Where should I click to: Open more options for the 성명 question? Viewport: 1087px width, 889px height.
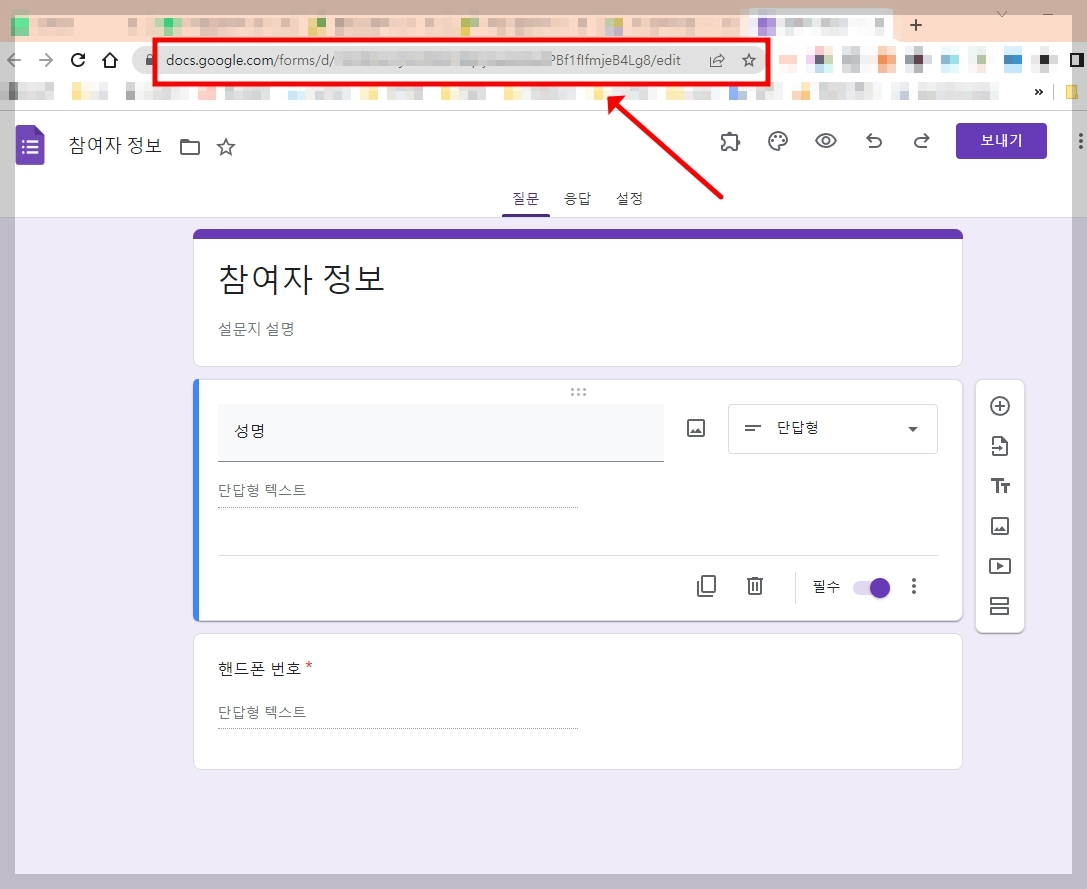coord(914,586)
